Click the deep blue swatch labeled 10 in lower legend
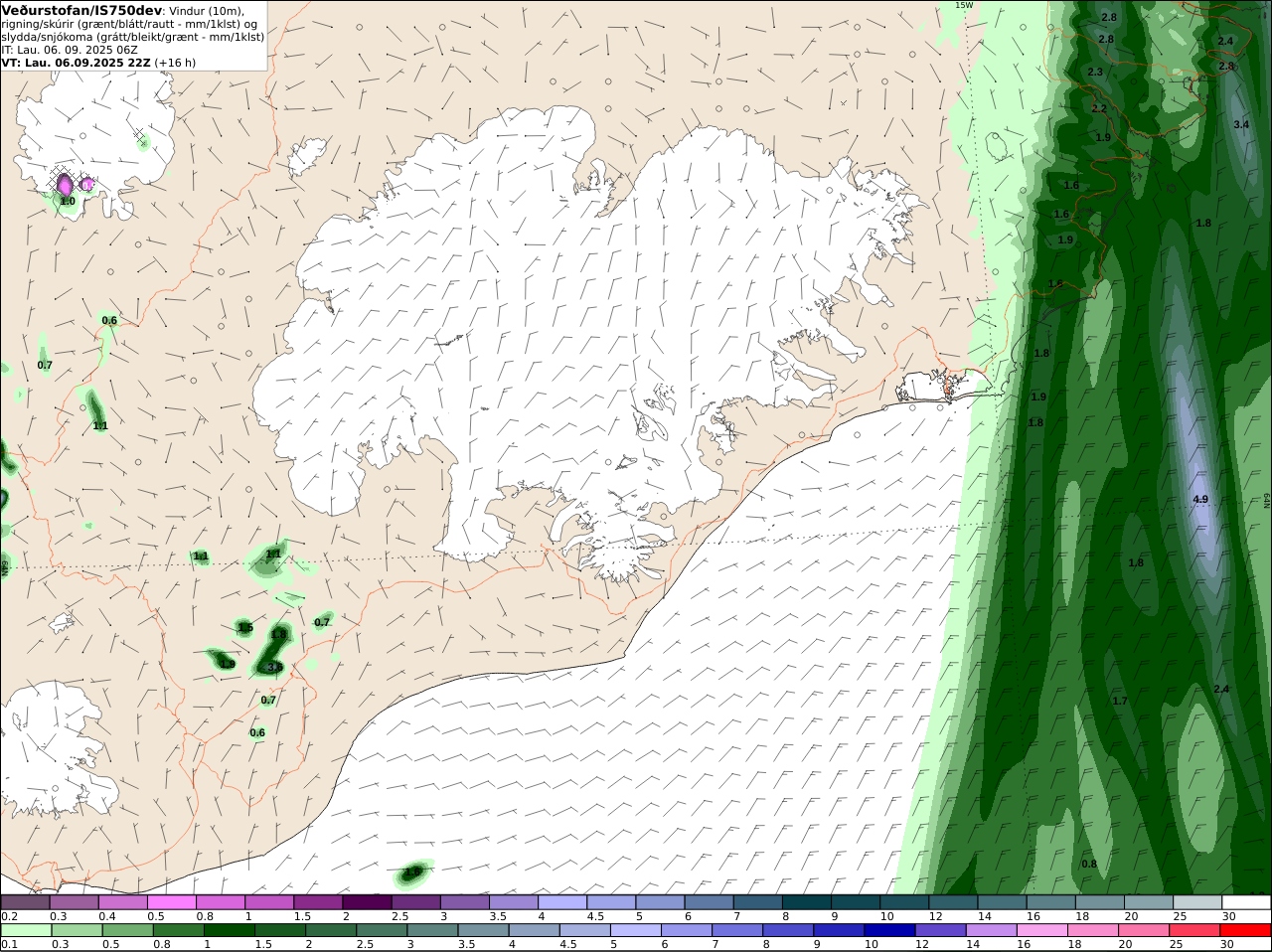 [x=889, y=930]
